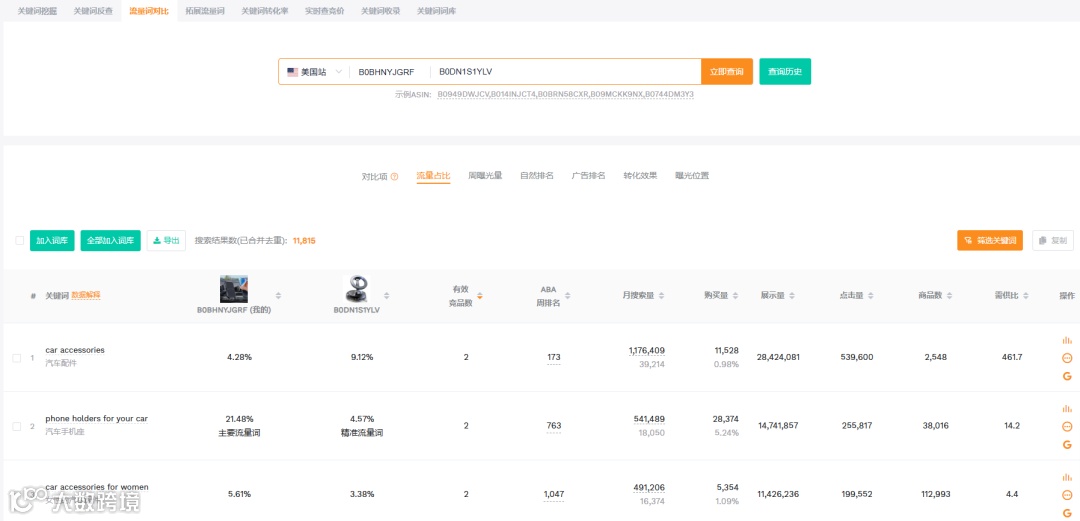Select 广告排名 comparison option

click(x=588, y=176)
